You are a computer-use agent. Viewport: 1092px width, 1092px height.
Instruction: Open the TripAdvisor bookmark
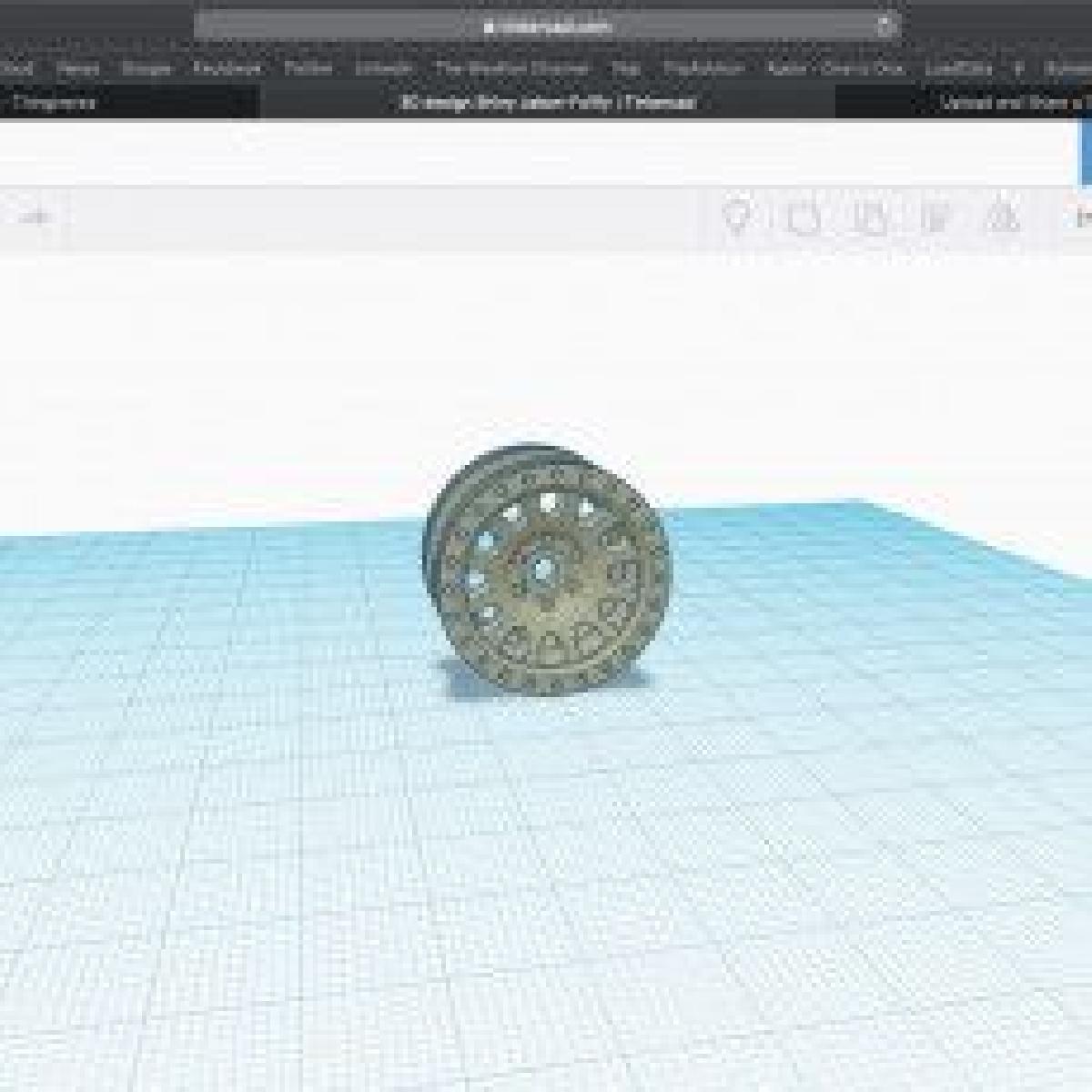click(703, 69)
